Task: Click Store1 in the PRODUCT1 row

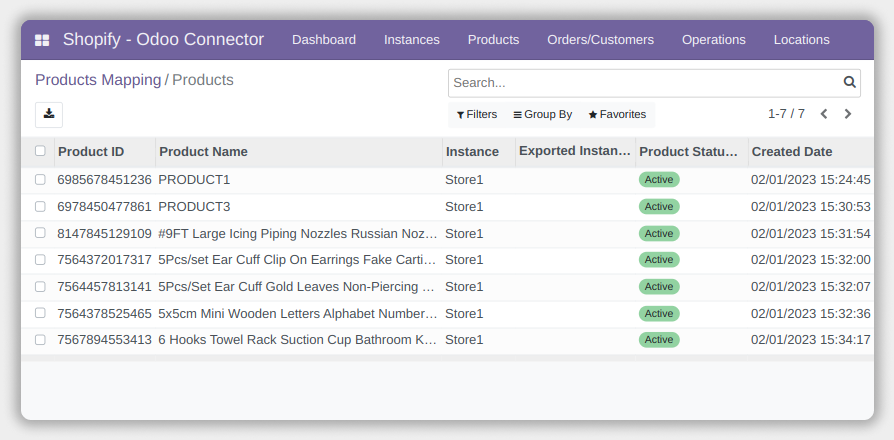Action: 464,180
